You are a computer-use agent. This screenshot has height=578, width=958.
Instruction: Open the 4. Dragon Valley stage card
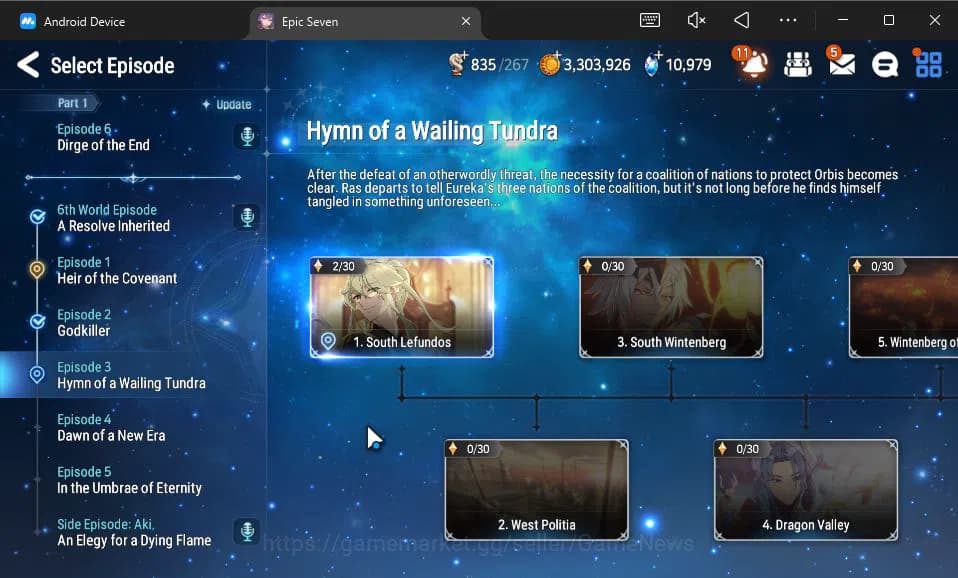click(805, 489)
